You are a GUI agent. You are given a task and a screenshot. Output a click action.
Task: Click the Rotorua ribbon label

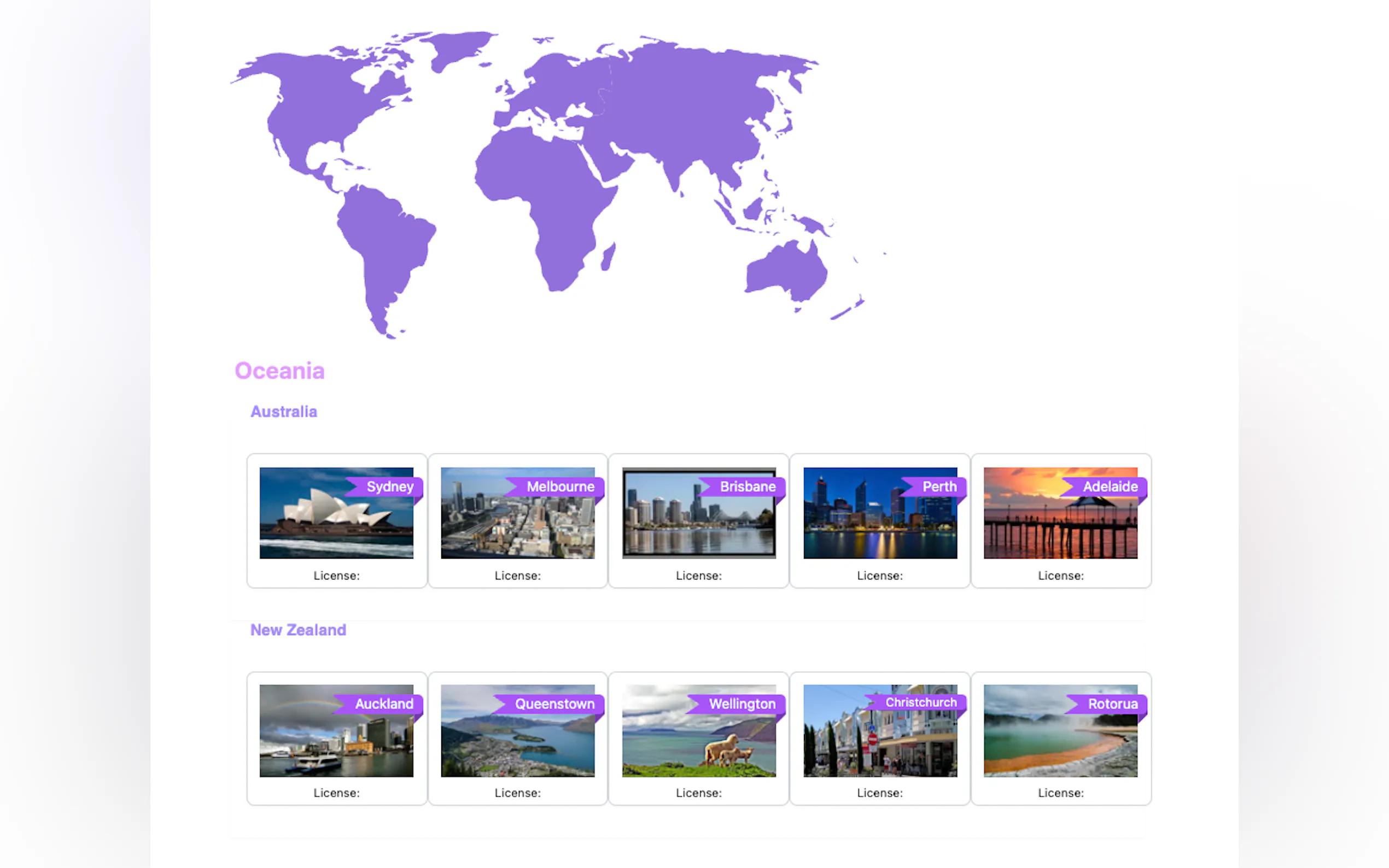[1112, 704]
